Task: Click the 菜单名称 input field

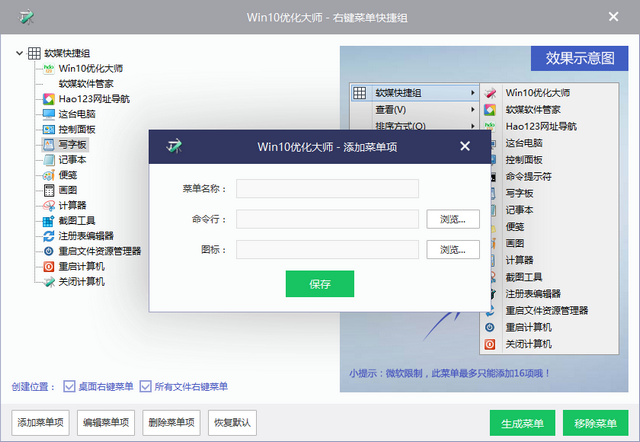Action: [x=327, y=189]
